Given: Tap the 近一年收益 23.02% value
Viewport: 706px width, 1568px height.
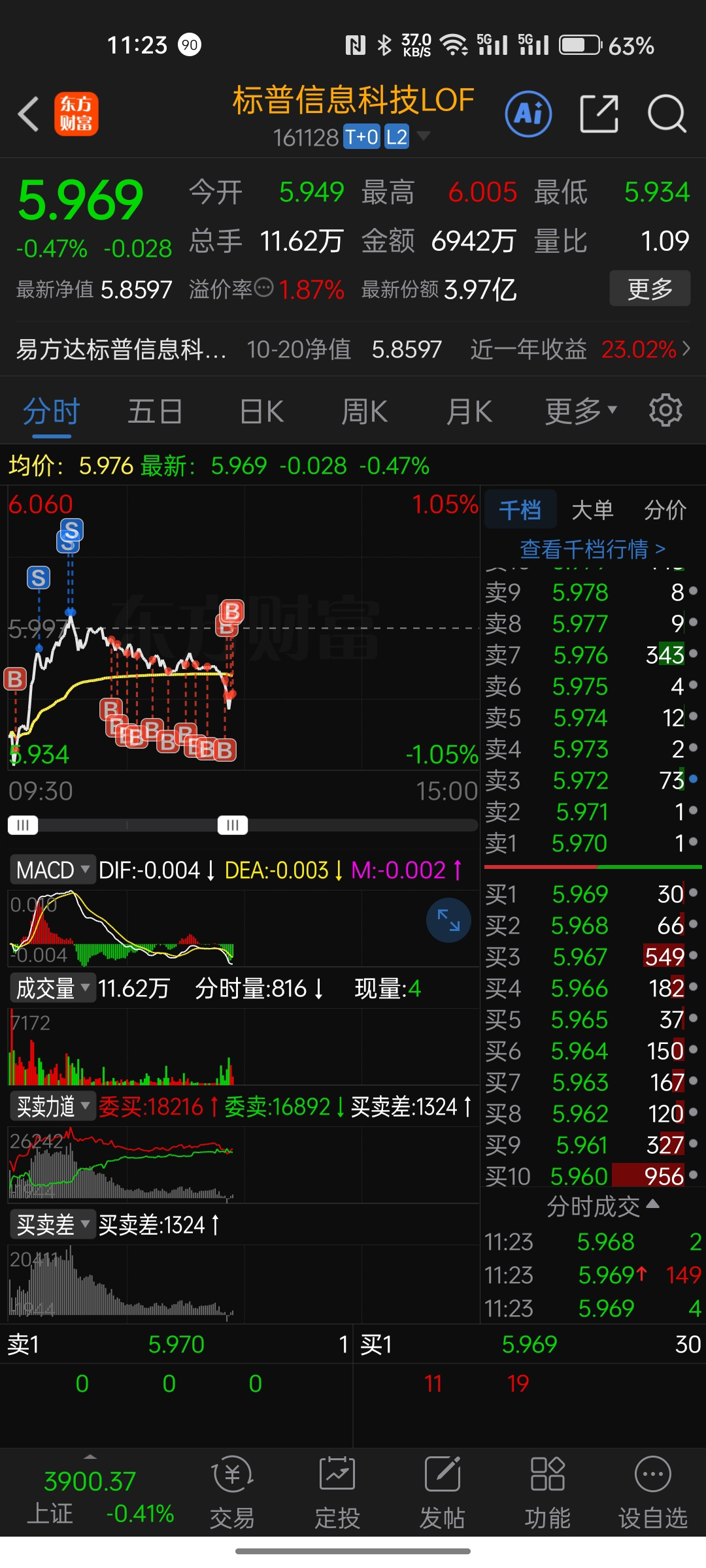Looking at the screenshot, I should click(639, 349).
